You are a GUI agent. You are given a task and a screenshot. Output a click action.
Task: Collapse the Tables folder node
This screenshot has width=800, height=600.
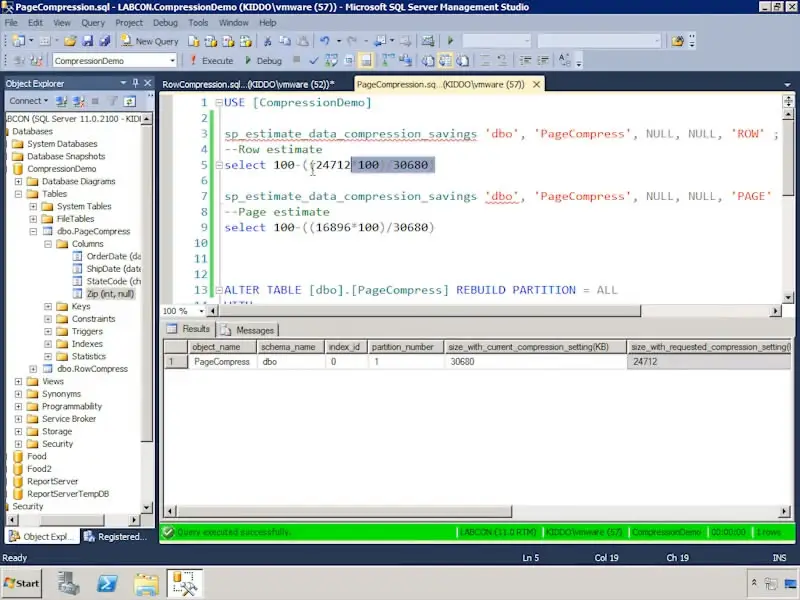coord(18,194)
